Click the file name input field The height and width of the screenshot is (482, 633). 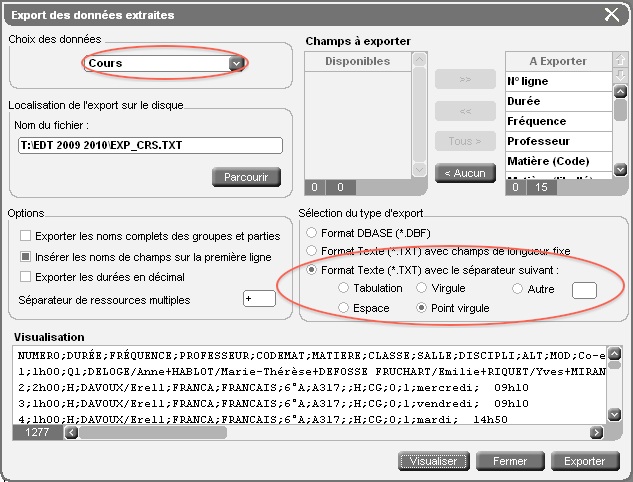point(148,146)
